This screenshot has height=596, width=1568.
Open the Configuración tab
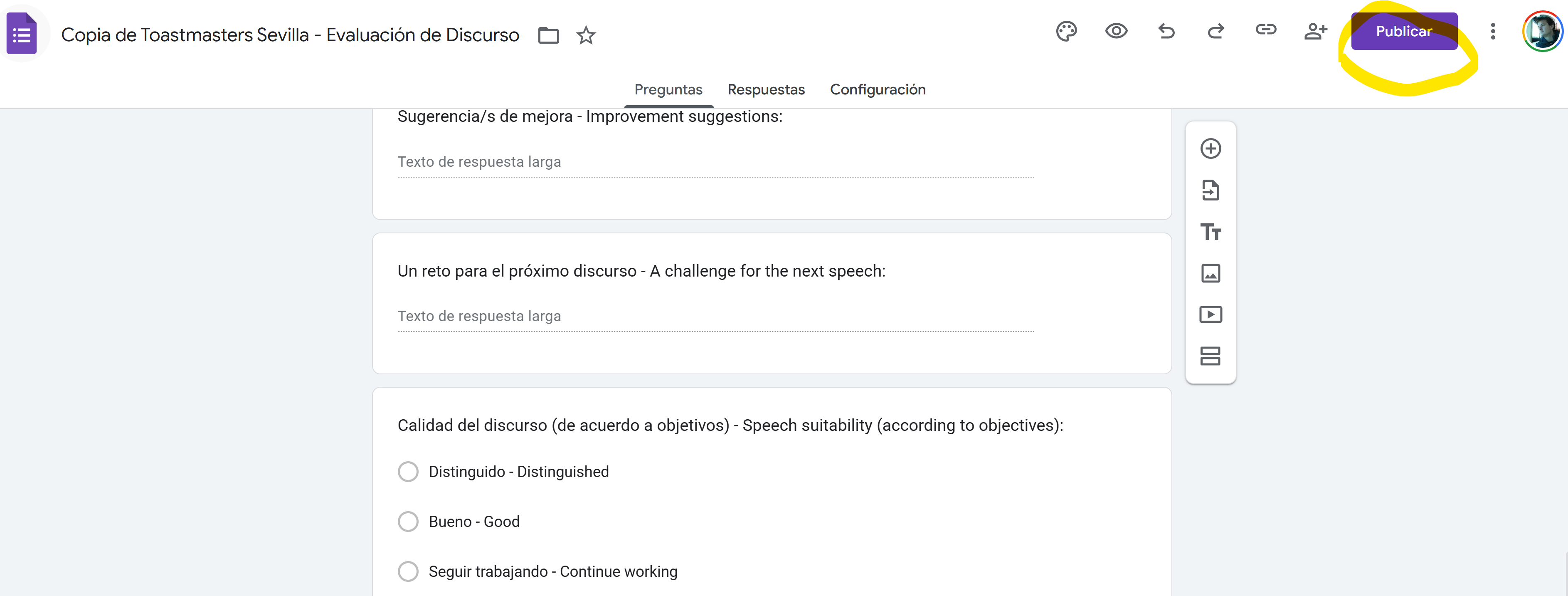pos(877,89)
